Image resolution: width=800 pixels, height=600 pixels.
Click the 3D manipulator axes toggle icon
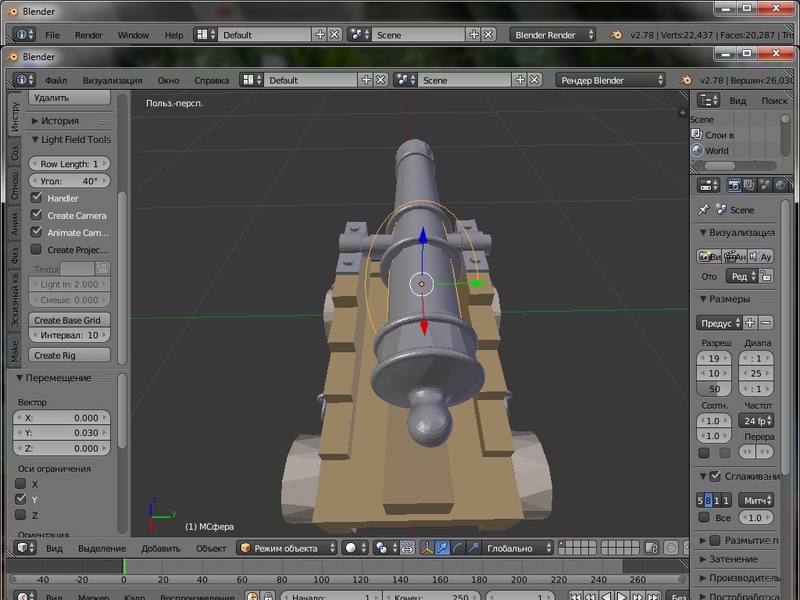click(427, 548)
